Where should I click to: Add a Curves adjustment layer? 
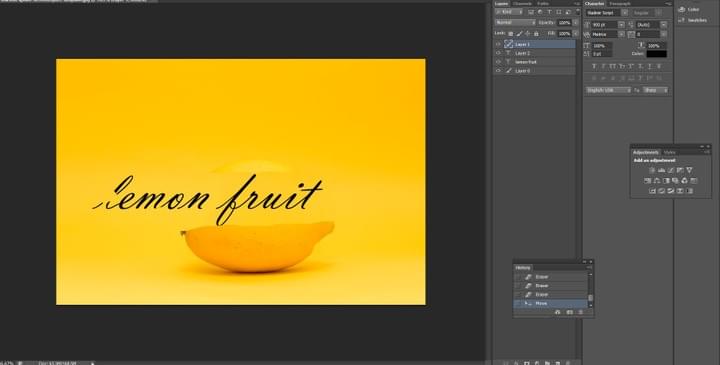pyautogui.click(x=670, y=170)
